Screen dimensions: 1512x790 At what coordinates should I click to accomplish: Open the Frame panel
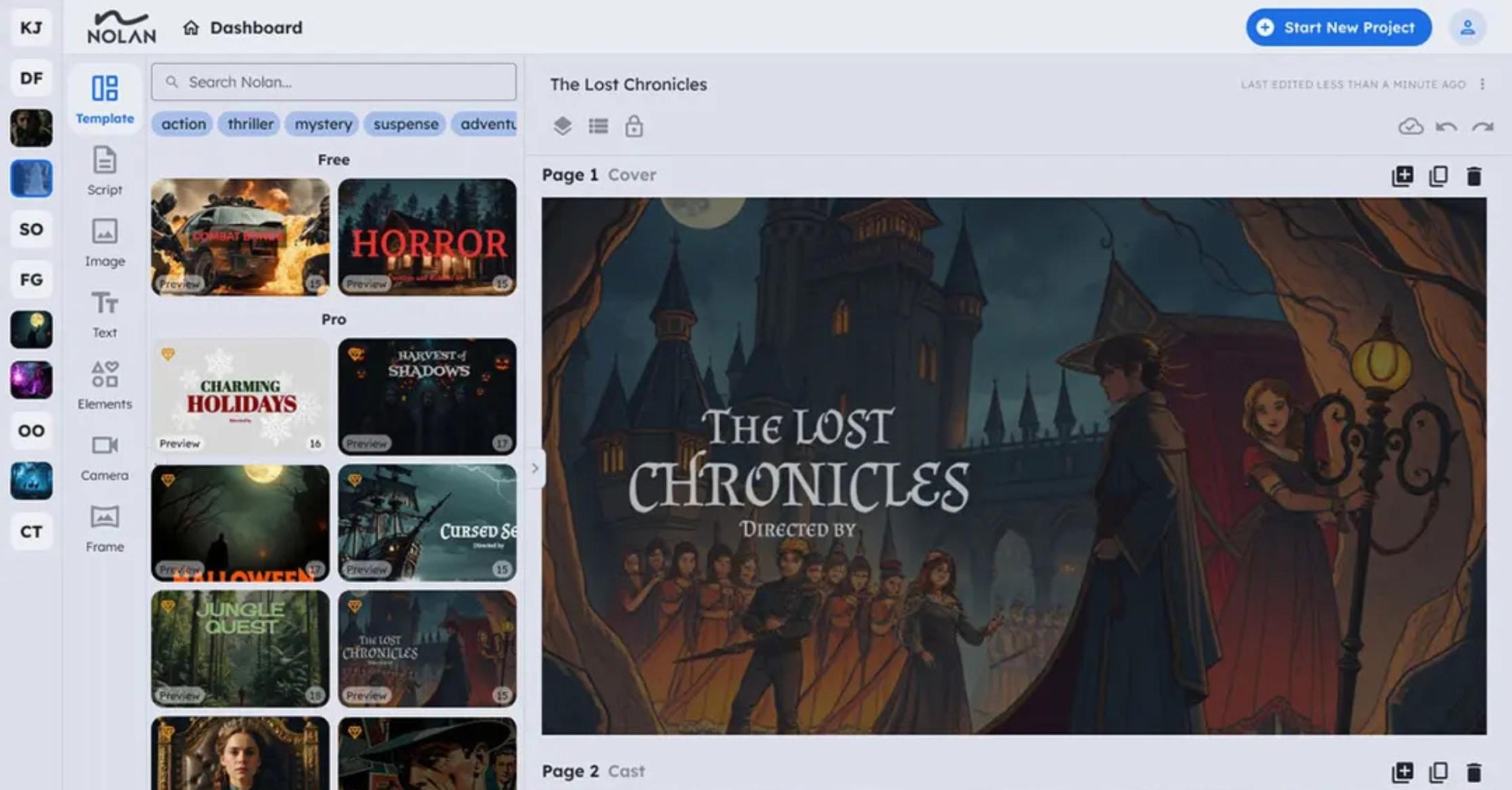(104, 528)
